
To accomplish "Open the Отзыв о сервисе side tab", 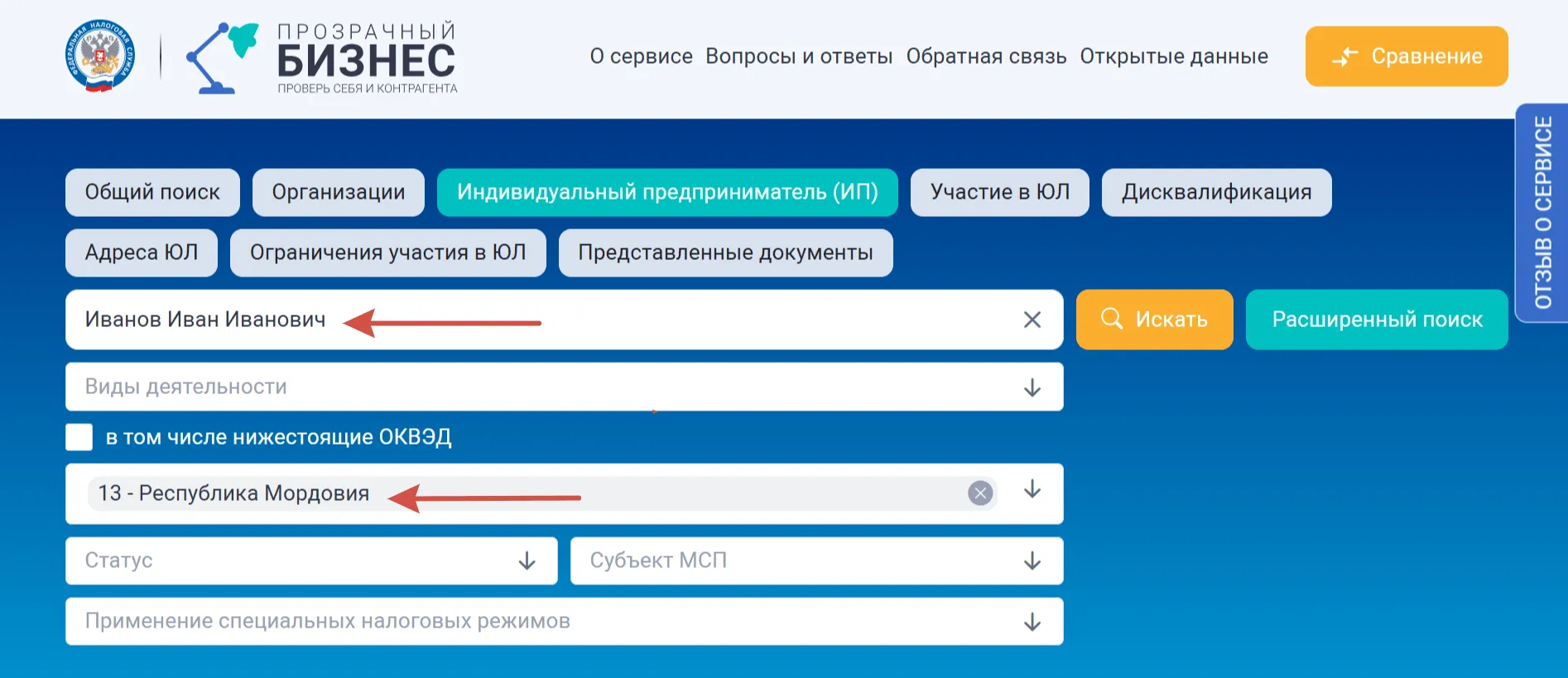I will pos(1542,213).
